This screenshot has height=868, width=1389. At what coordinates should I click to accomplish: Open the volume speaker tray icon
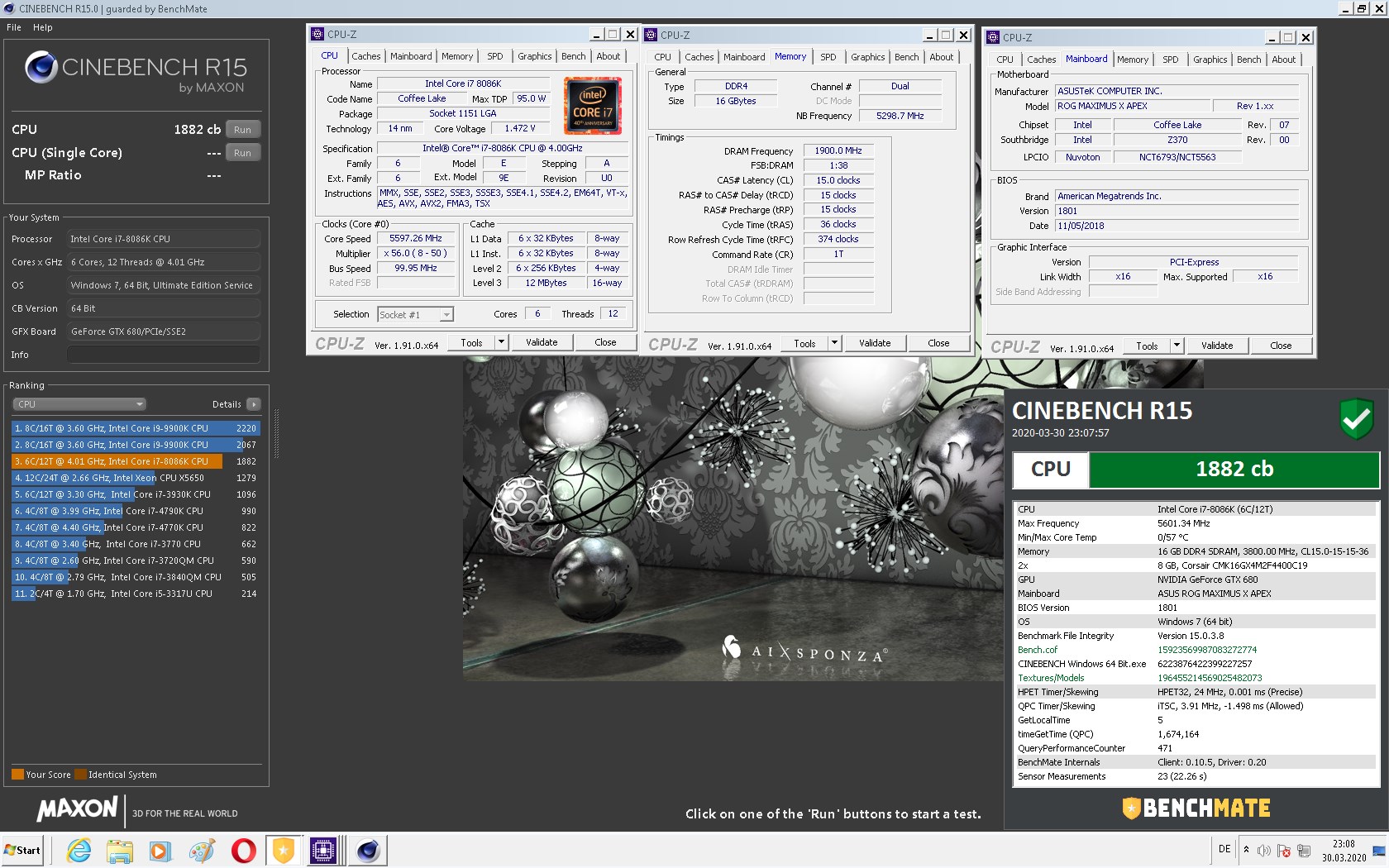click(1263, 850)
